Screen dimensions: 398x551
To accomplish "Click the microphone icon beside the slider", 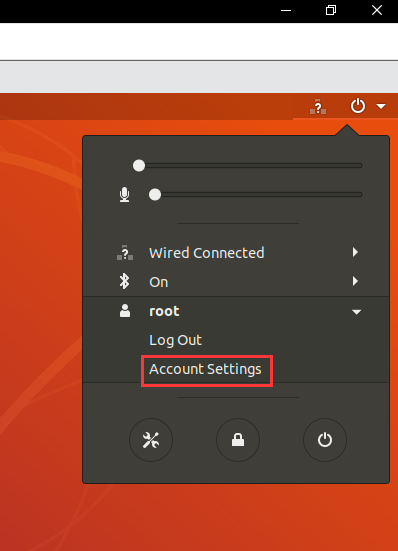I will 124,195.
